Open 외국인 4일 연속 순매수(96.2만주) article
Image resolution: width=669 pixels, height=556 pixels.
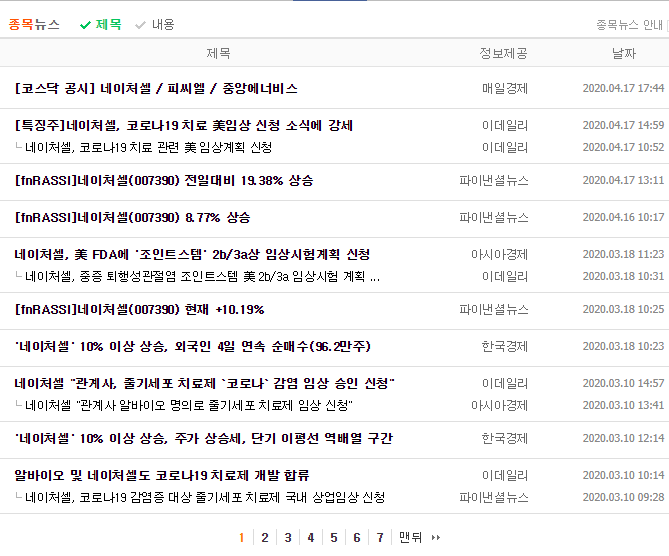pos(192,346)
